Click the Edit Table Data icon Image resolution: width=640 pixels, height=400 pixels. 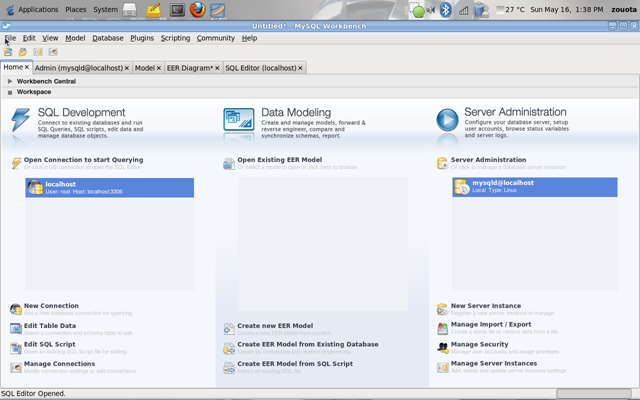click(16, 328)
